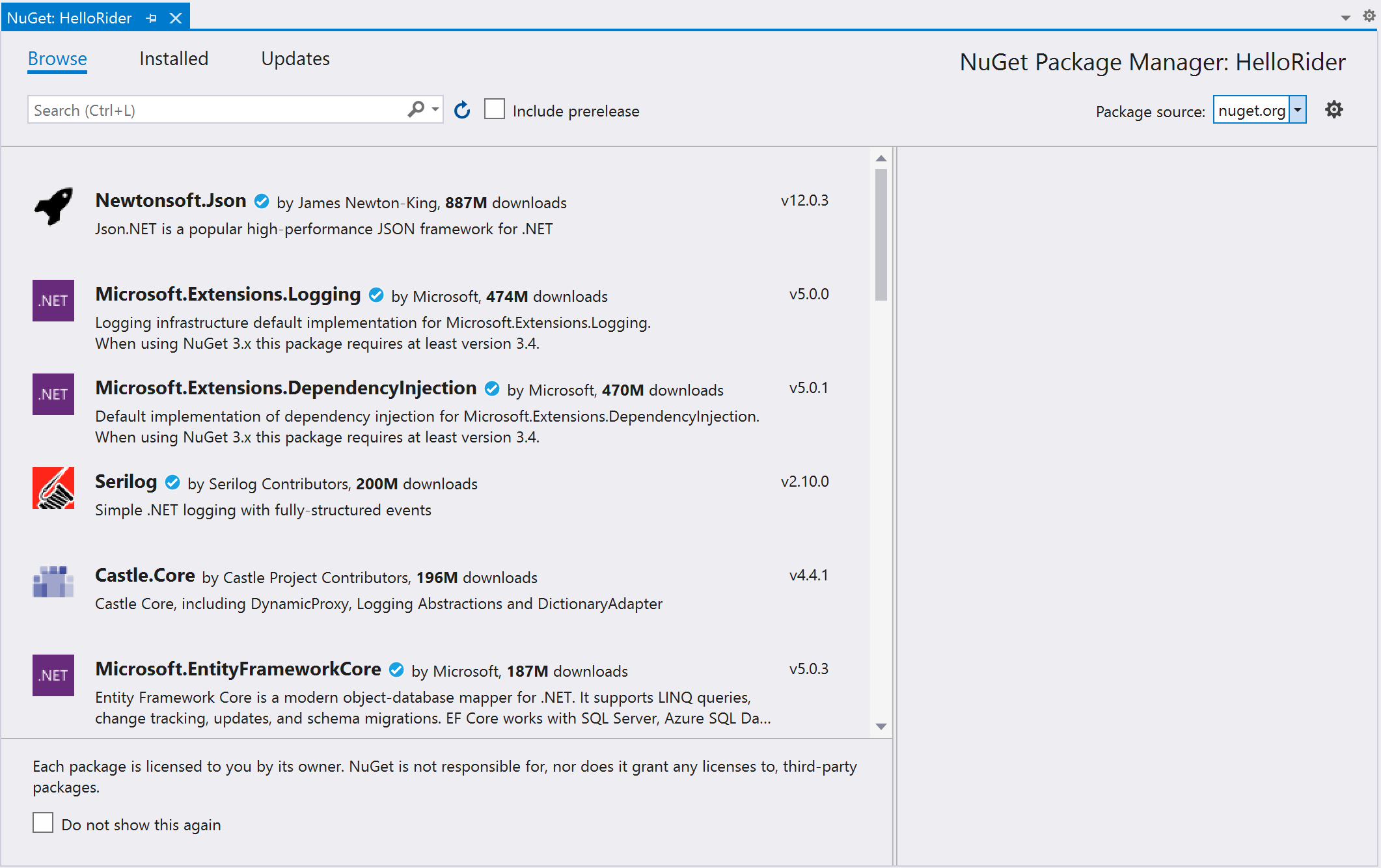The height and width of the screenshot is (868, 1381).
Task: Select Microsoft.Extensions.DependencyInjection package
Action: pos(286,388)
